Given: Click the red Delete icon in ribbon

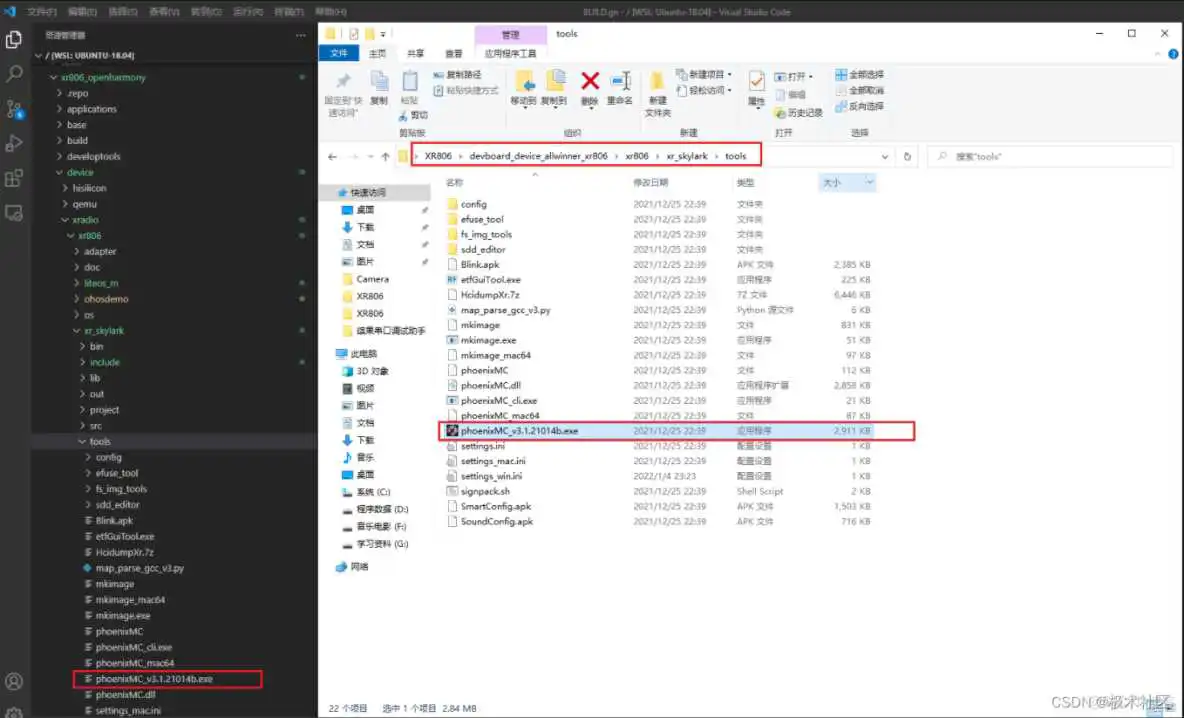Looking at the screenshot, I should pyautogui.click(x=590, y=84).
